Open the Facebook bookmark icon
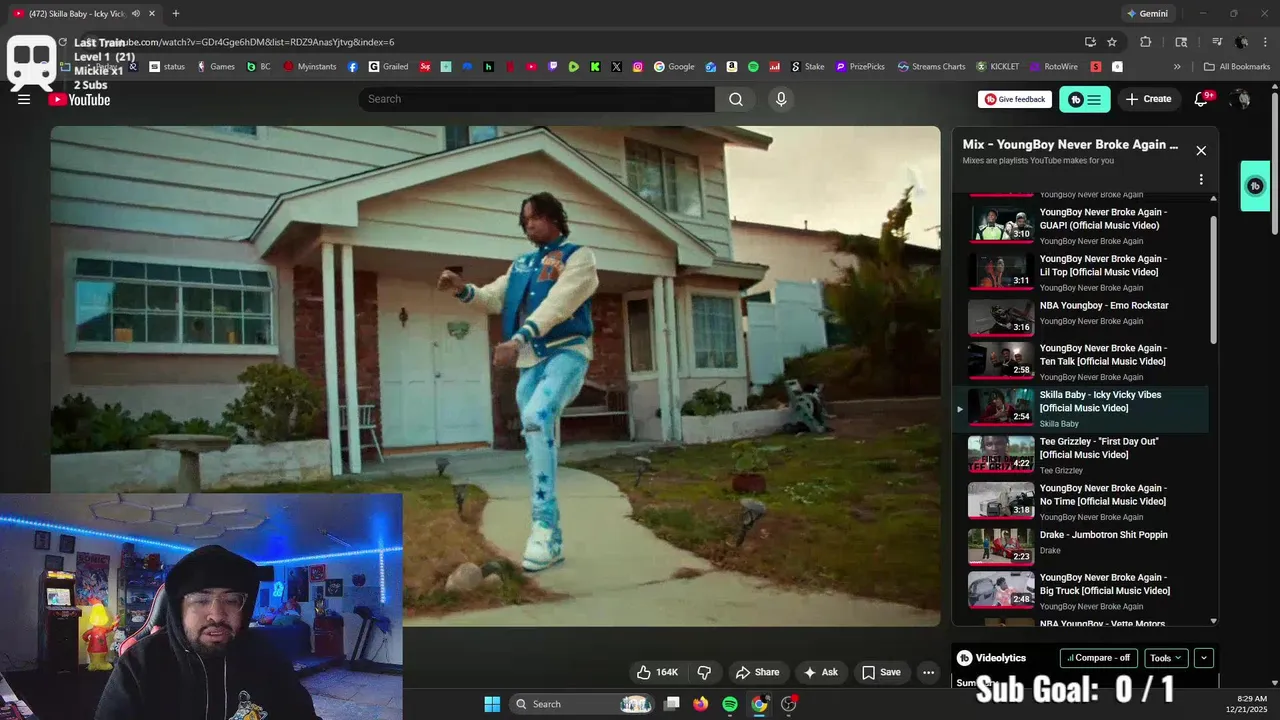Image resolution: width=1280 pixels, height=720 pixels. click(x=353, y=67)
